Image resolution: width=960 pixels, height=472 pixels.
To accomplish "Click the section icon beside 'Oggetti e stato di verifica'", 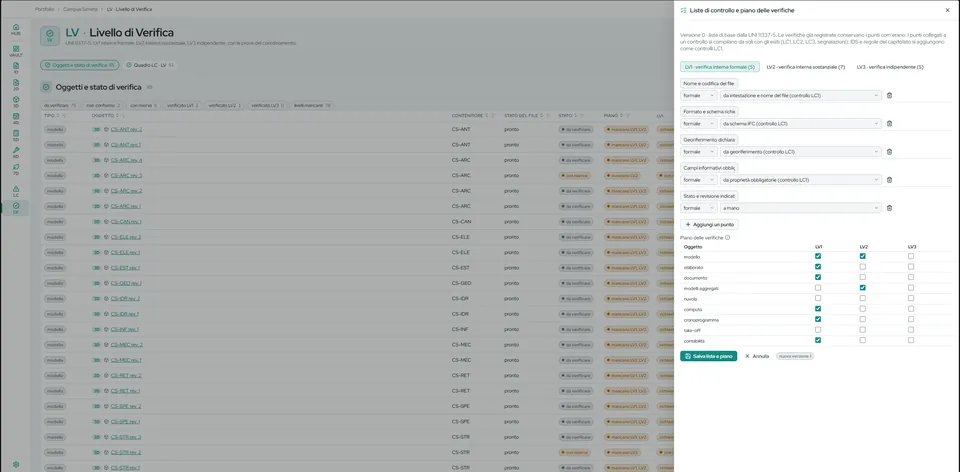I will 46,88.
